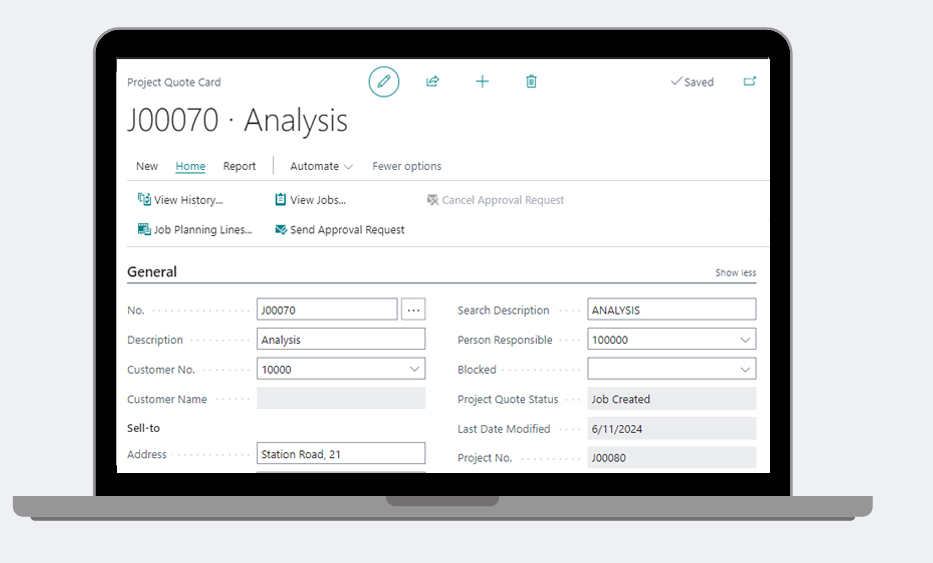Click the ellipsis button beside No. field
This screenshot has width=933, height=563.
[413, 310]
